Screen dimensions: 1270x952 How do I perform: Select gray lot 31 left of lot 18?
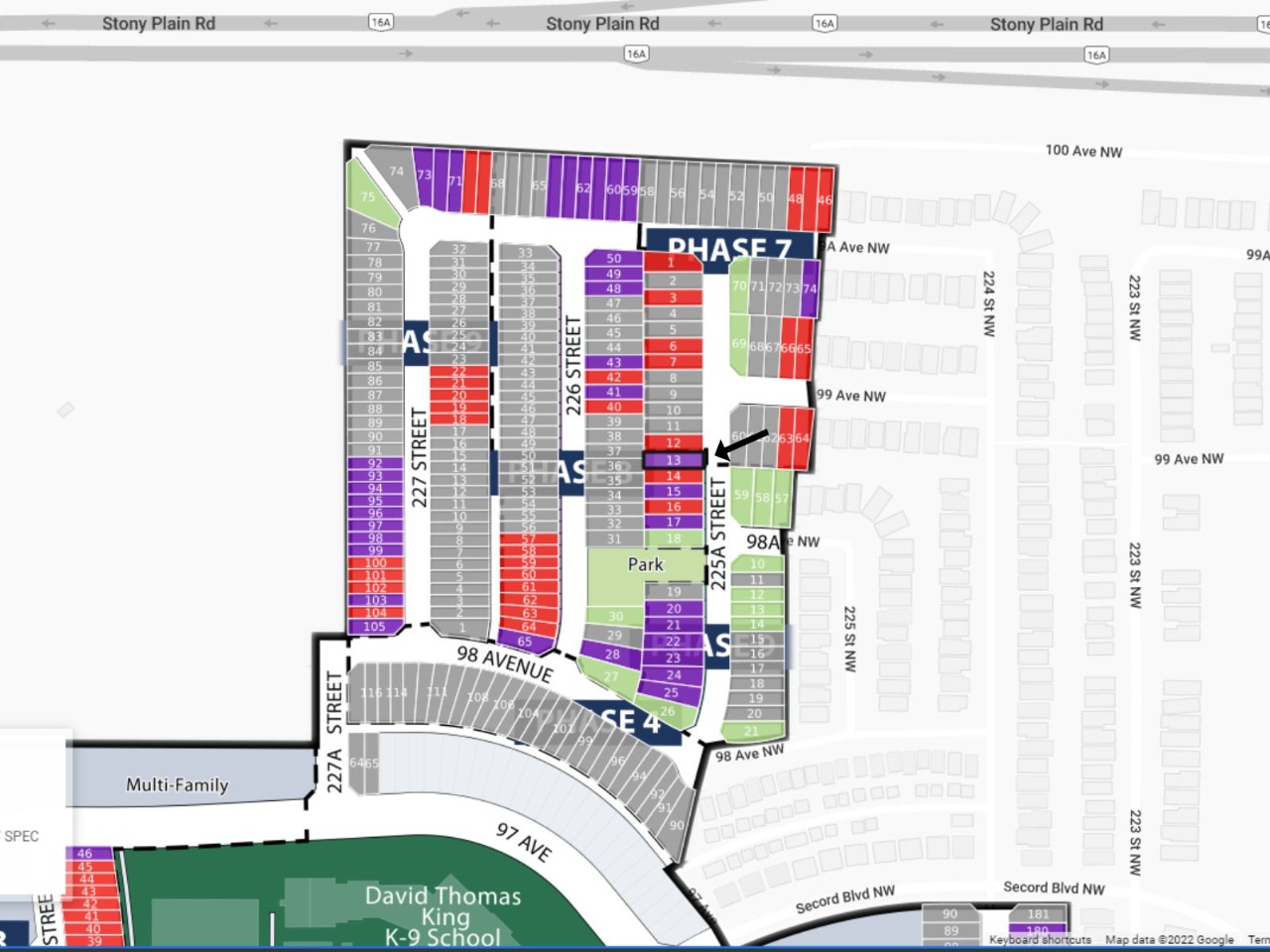tap(614, 539)
